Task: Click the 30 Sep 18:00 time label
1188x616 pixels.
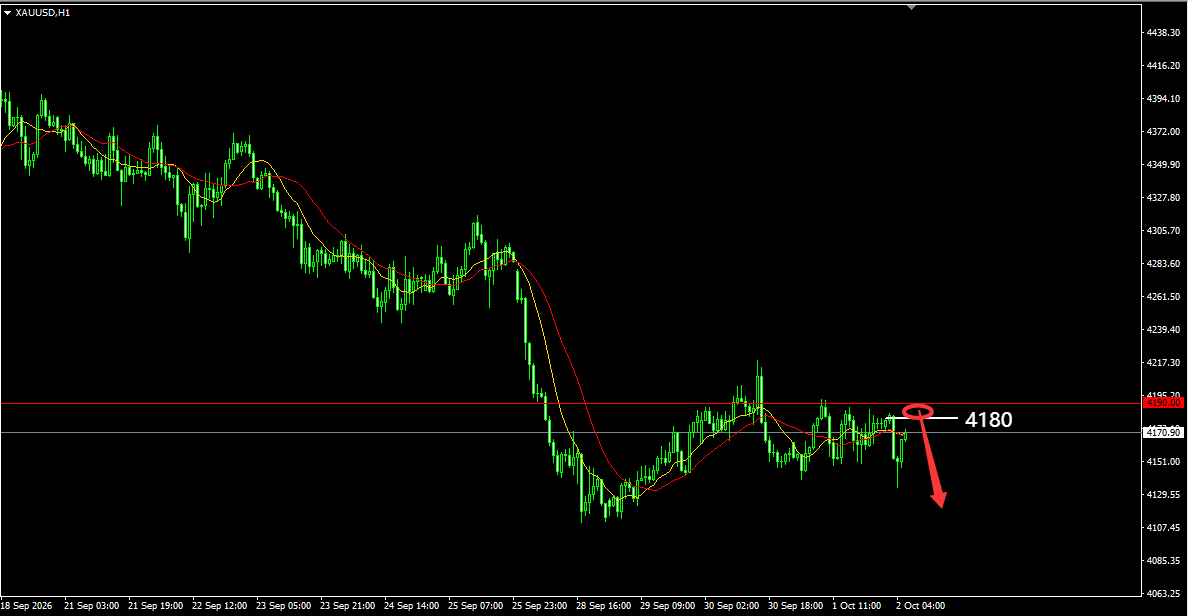Action: point(796,606)
